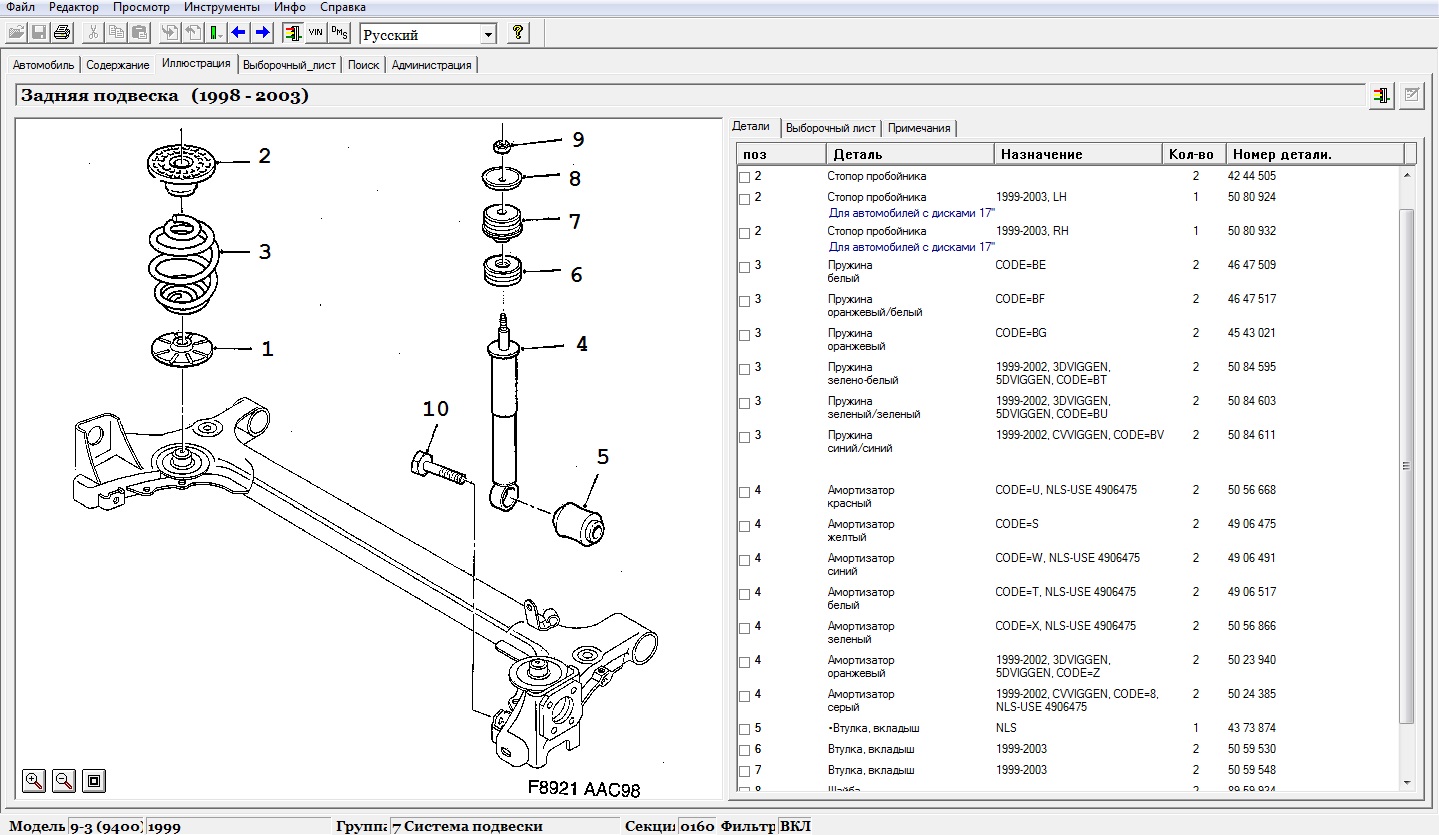Zoom out of the suspension illustration

tap(63, 780)
